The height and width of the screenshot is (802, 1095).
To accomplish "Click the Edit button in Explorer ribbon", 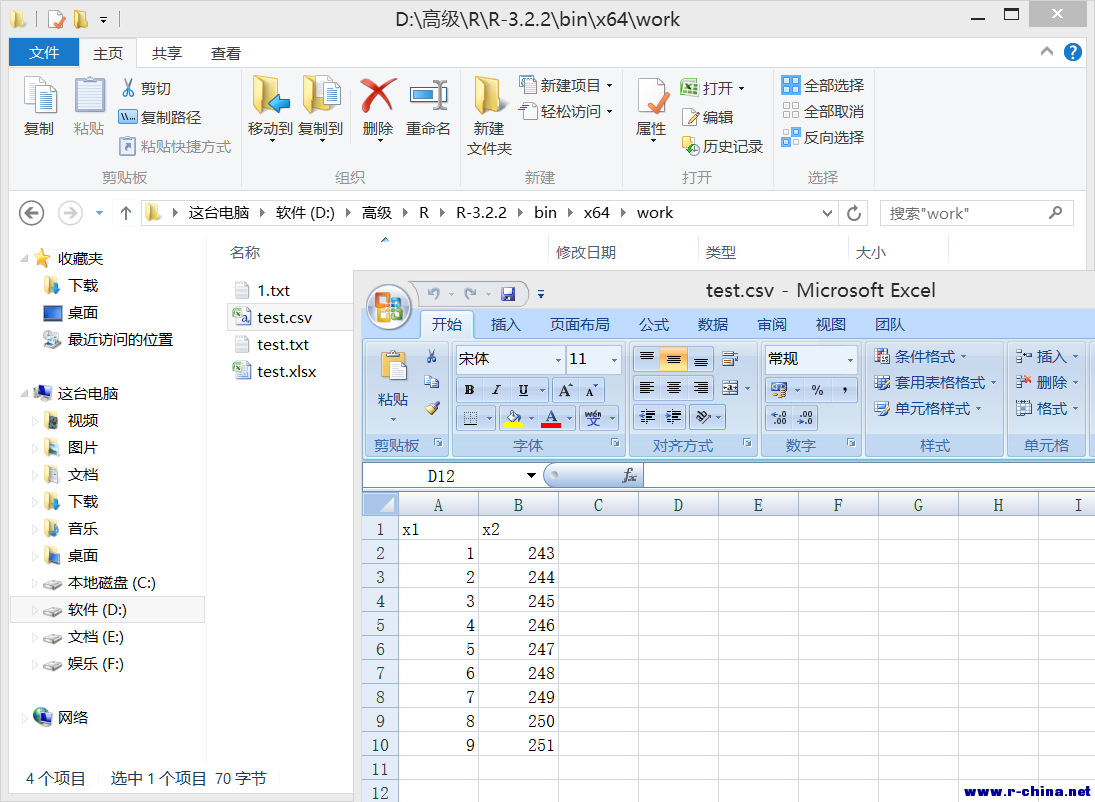I will click(x=707, y=117).
